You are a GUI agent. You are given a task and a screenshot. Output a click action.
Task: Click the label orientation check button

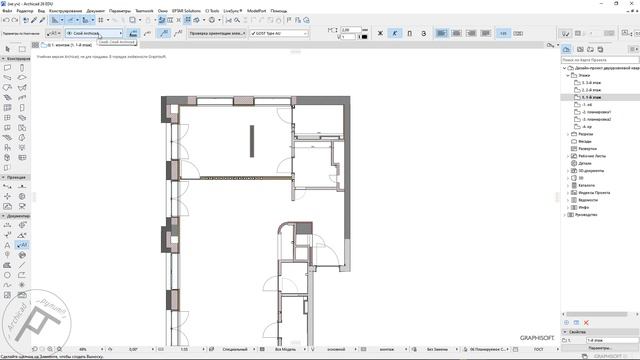point(216,33)
